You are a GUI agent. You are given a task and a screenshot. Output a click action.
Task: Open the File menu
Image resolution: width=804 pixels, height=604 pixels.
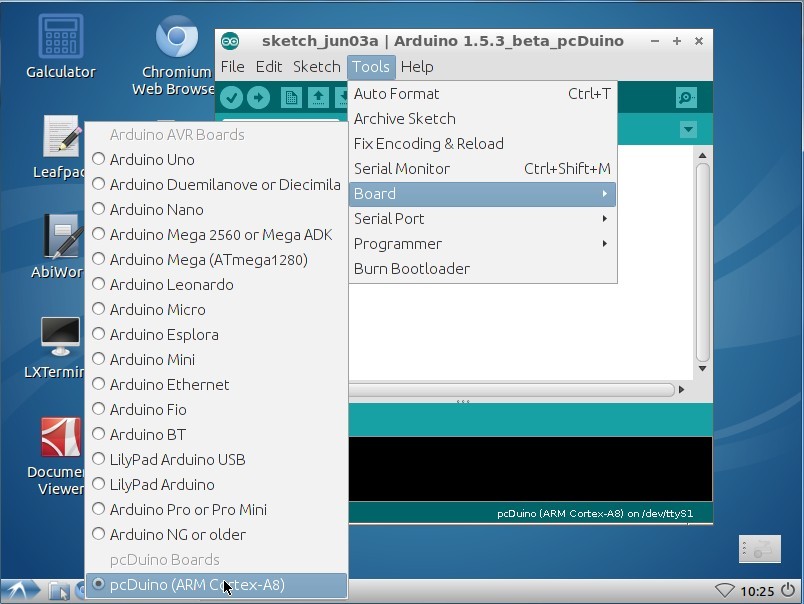click(x=232, y=67)
